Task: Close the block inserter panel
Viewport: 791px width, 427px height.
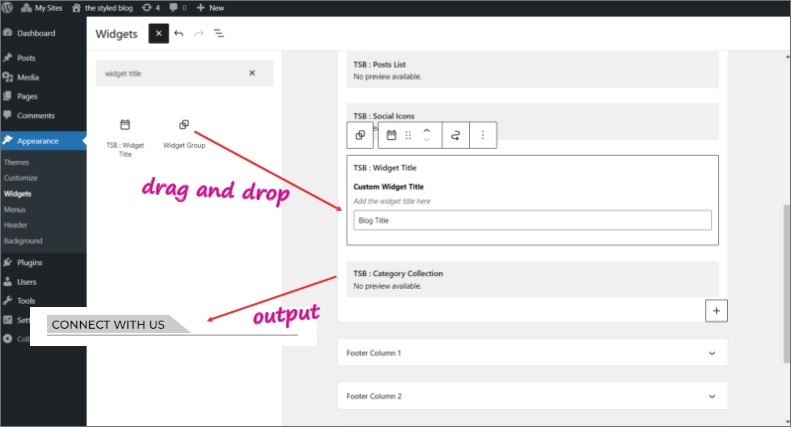Action: pos(159,33)
